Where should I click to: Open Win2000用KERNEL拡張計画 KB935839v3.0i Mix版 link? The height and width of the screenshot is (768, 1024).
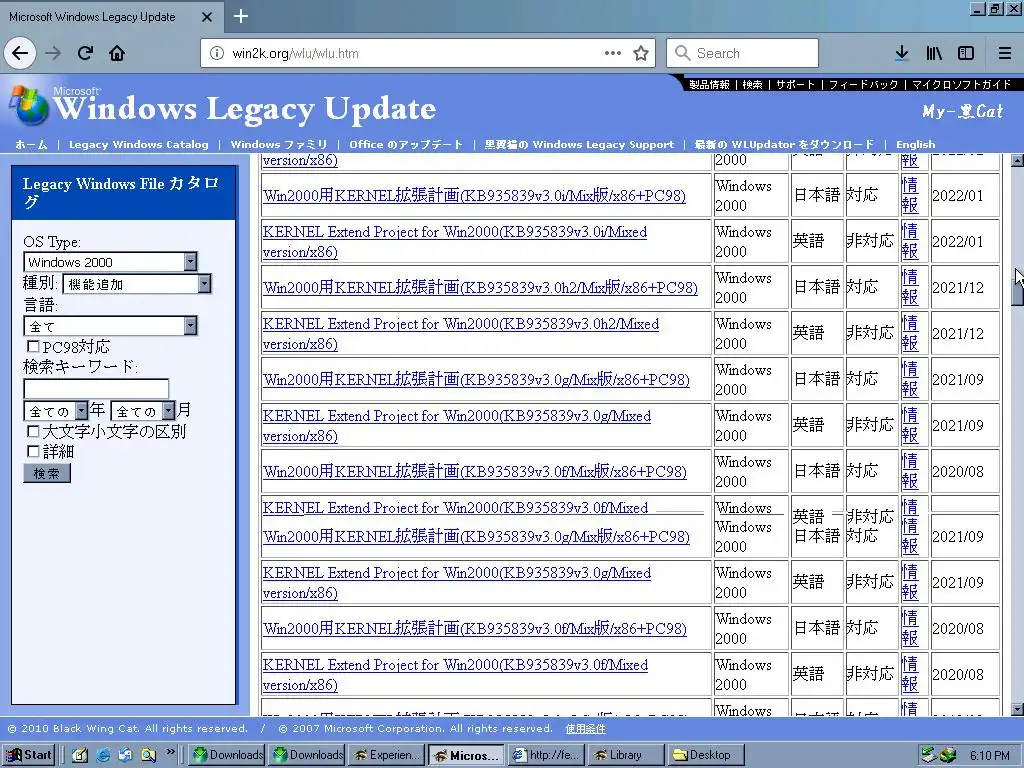point(474,195)
